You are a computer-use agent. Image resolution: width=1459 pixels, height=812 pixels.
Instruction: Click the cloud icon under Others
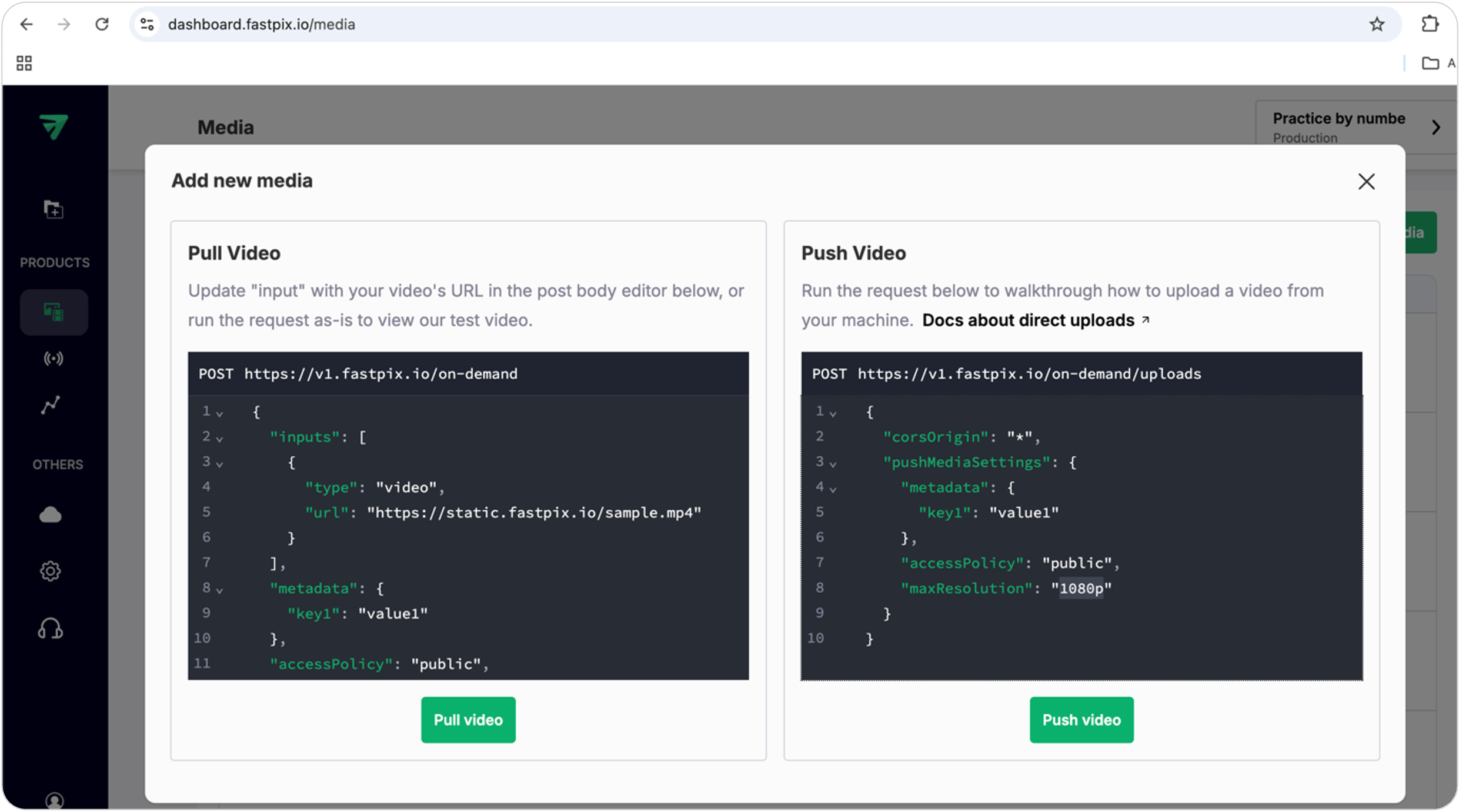(x=51, y=515)
